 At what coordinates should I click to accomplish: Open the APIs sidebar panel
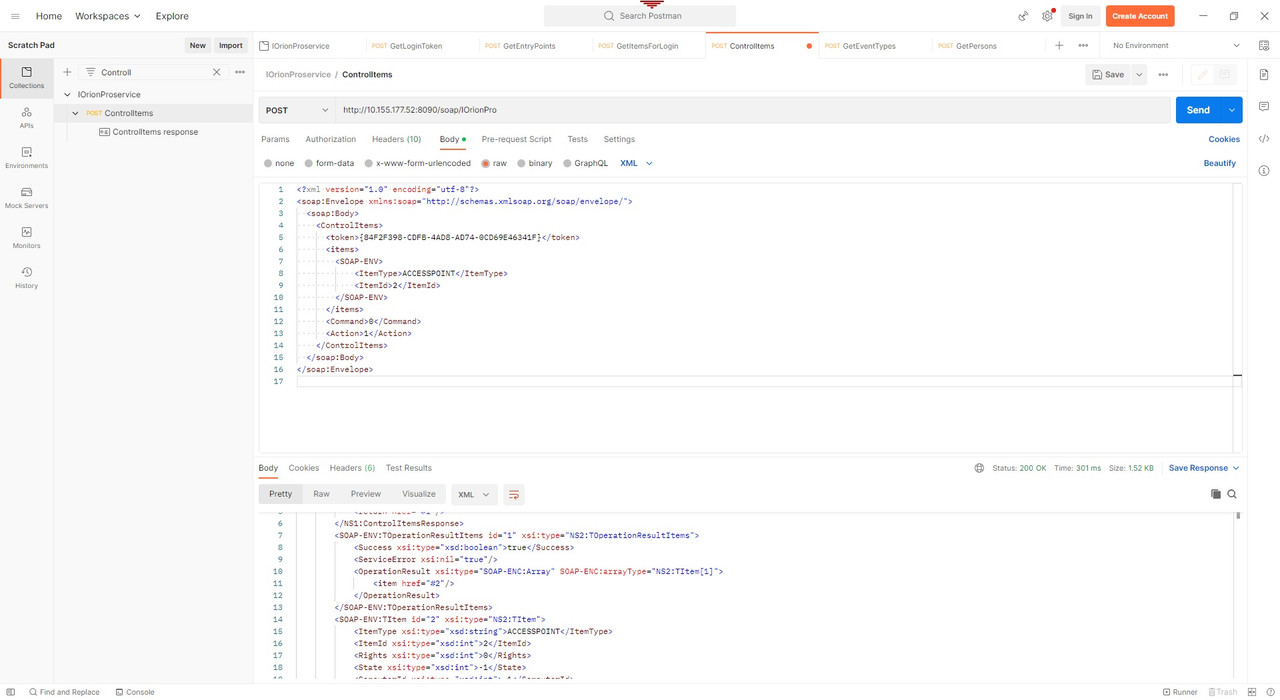(x=27, y=118)
